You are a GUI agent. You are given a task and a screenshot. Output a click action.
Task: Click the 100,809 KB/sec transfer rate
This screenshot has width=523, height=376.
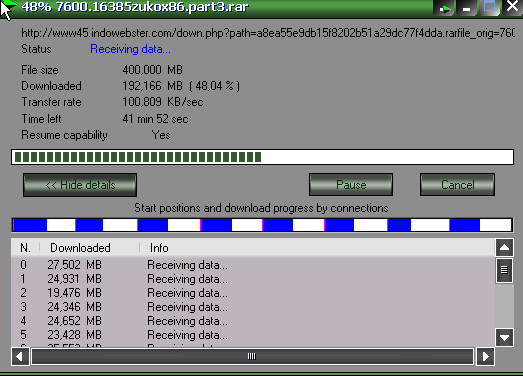click(x=163, y=102)
